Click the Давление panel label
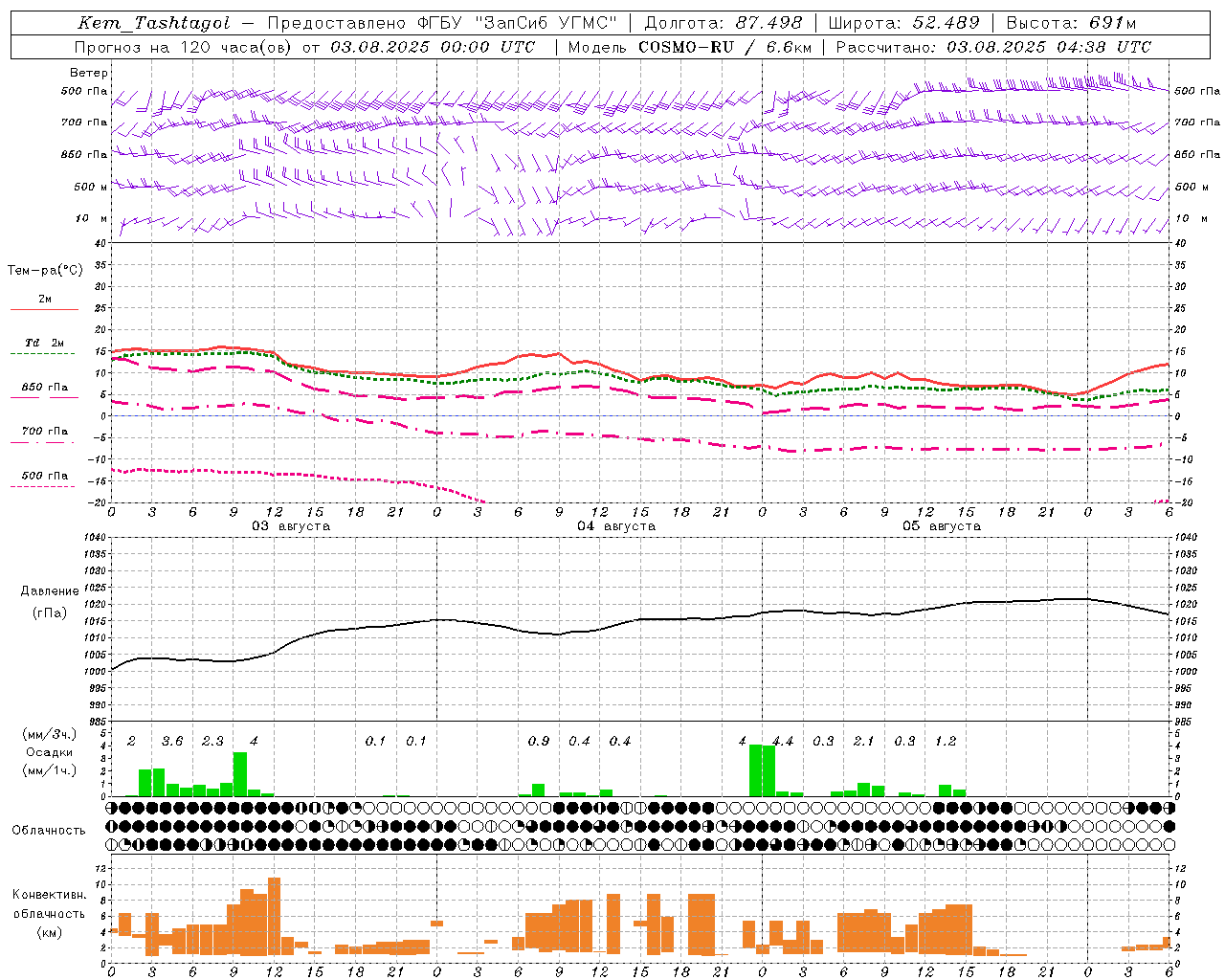This screenshot has width=1225, height=980. [x=50, y=591]
